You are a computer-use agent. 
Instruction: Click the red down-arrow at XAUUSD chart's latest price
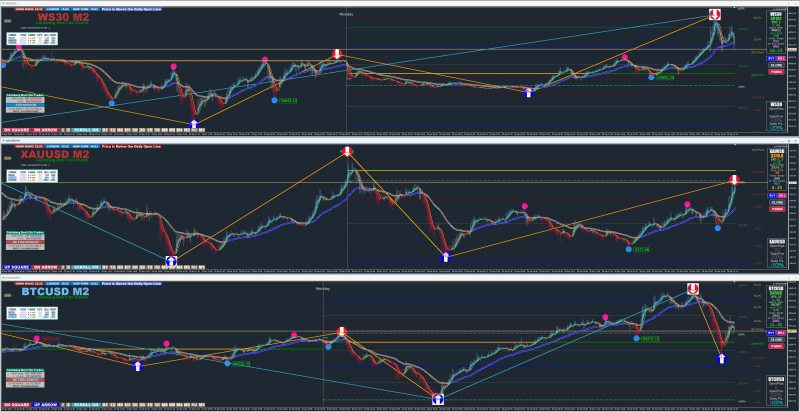(734, 179)
